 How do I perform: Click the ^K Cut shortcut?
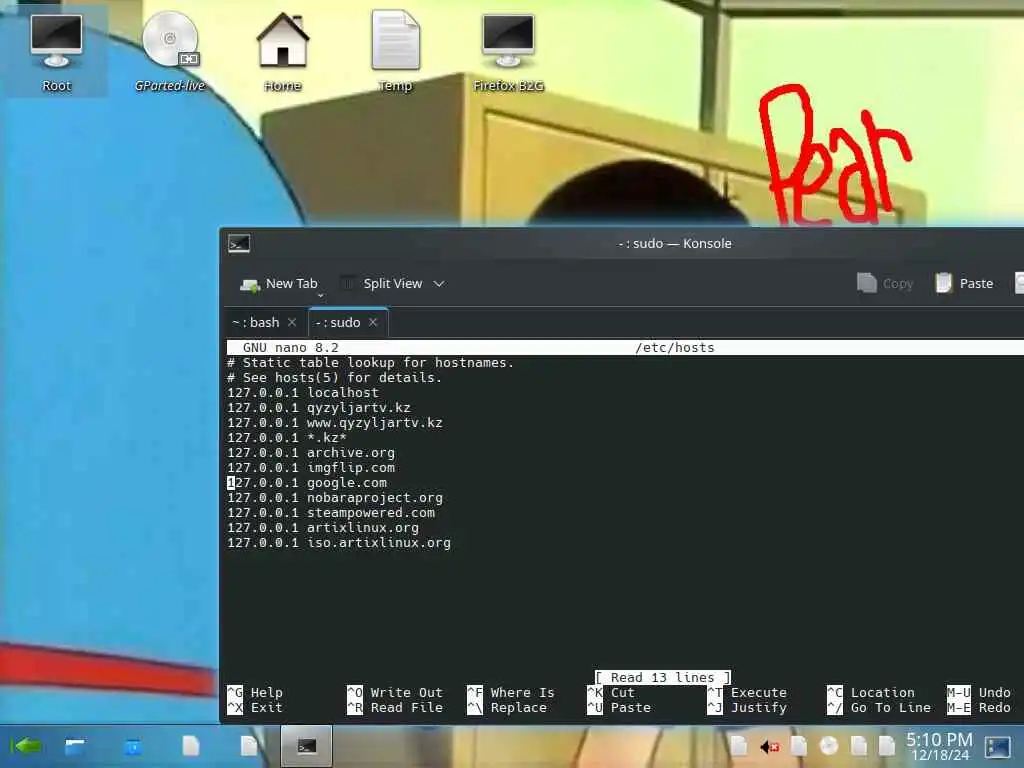click(x=611, y=692)
